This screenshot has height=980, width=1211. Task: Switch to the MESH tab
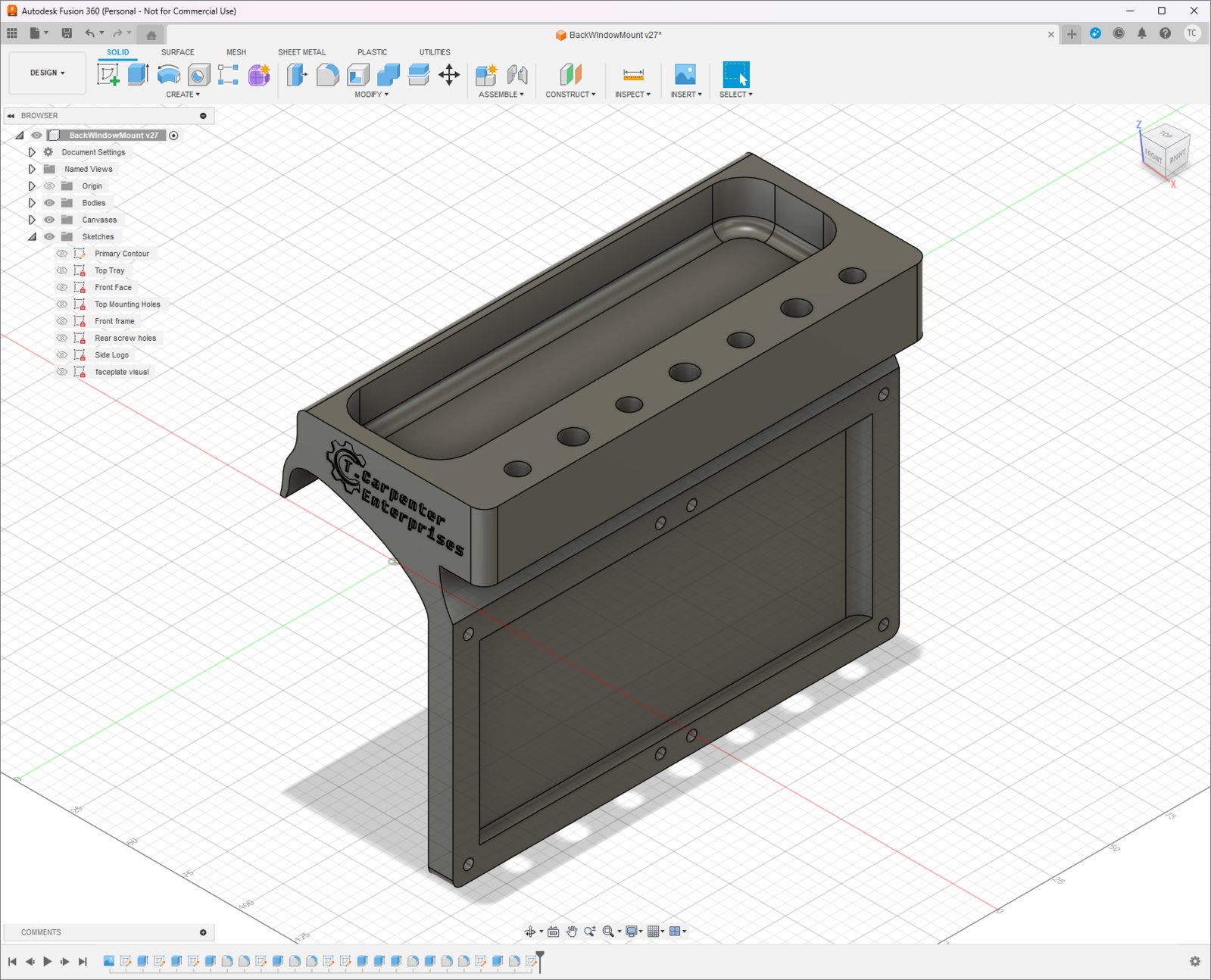(236, 52)
